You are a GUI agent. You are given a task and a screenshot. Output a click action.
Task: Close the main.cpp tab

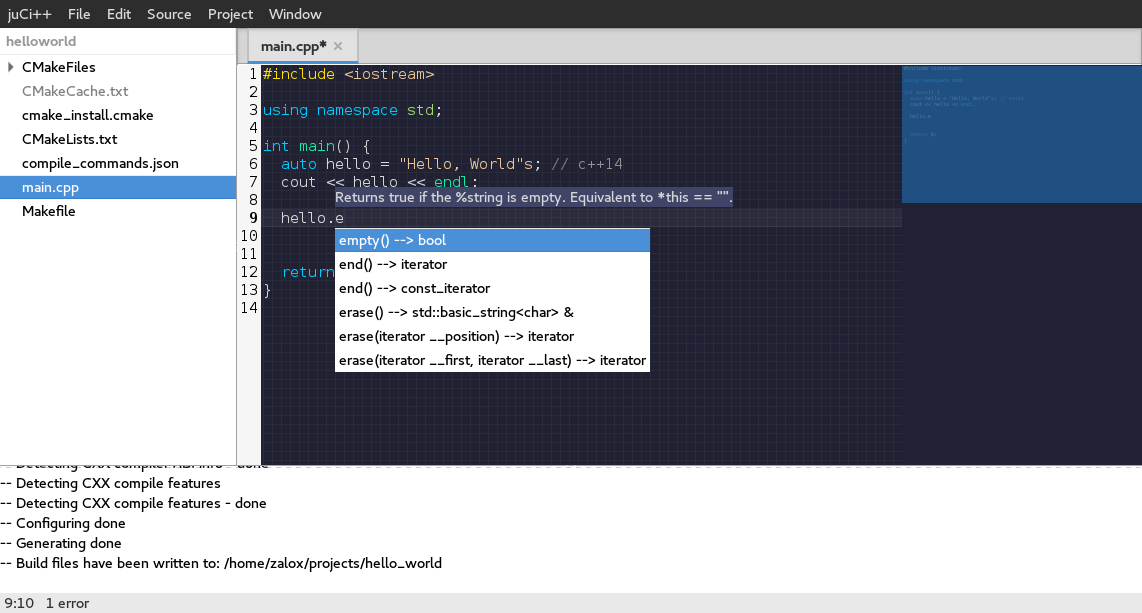[x=338, y=46]
